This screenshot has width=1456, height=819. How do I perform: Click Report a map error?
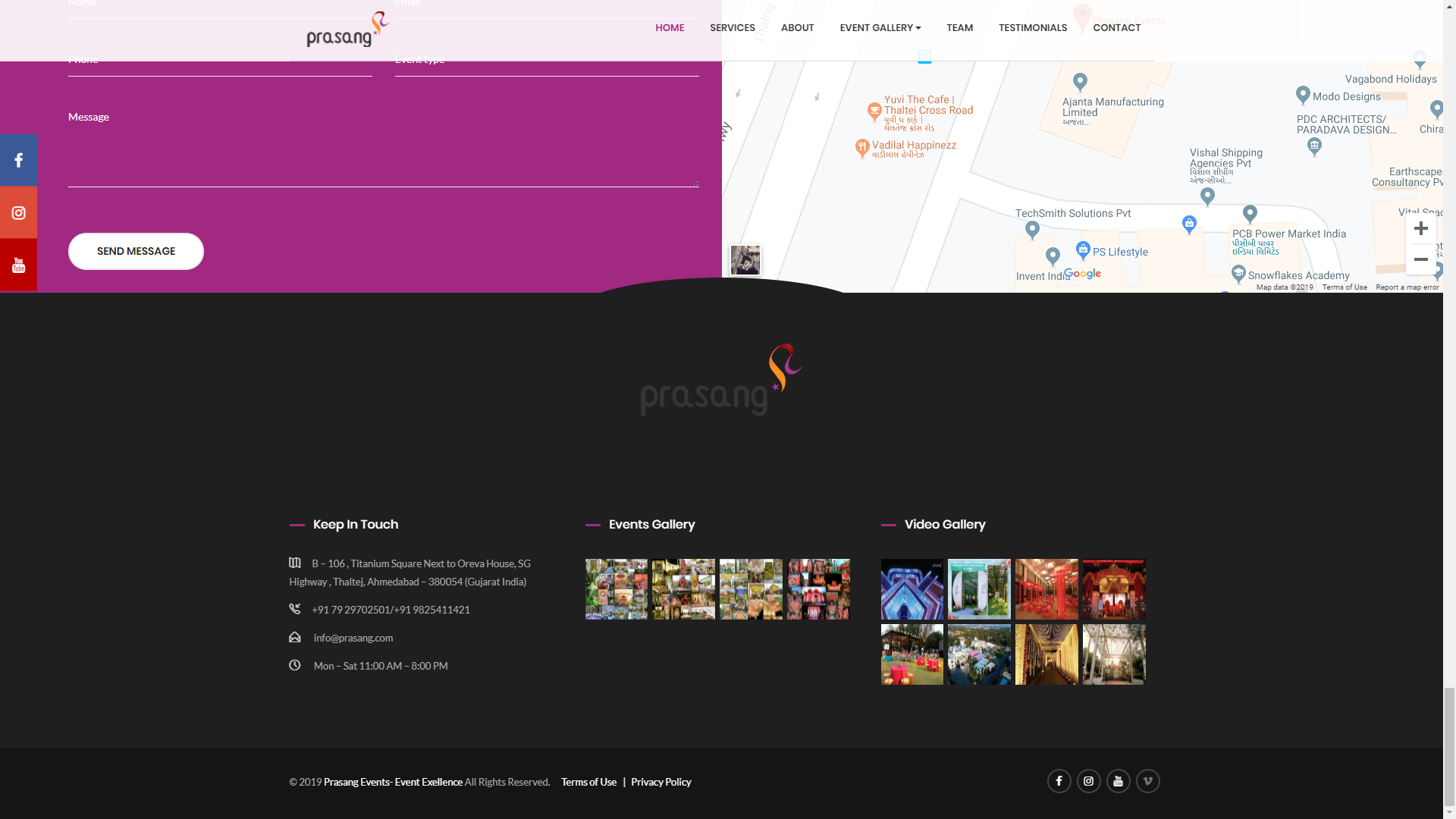tap(1407, 287)
